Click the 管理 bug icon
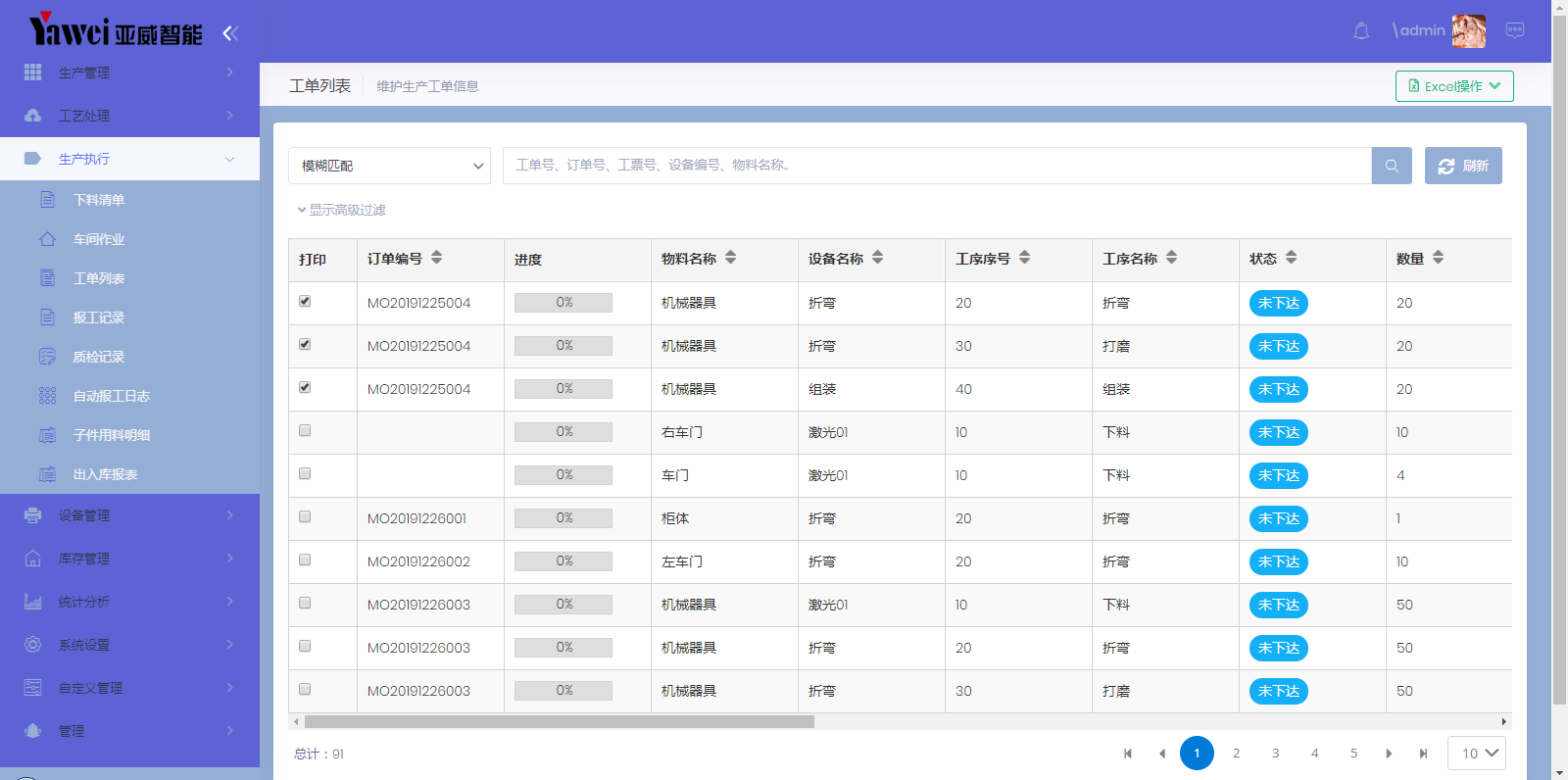The width and height of the screenshot is (1568, 780). (x=32, y=731)
